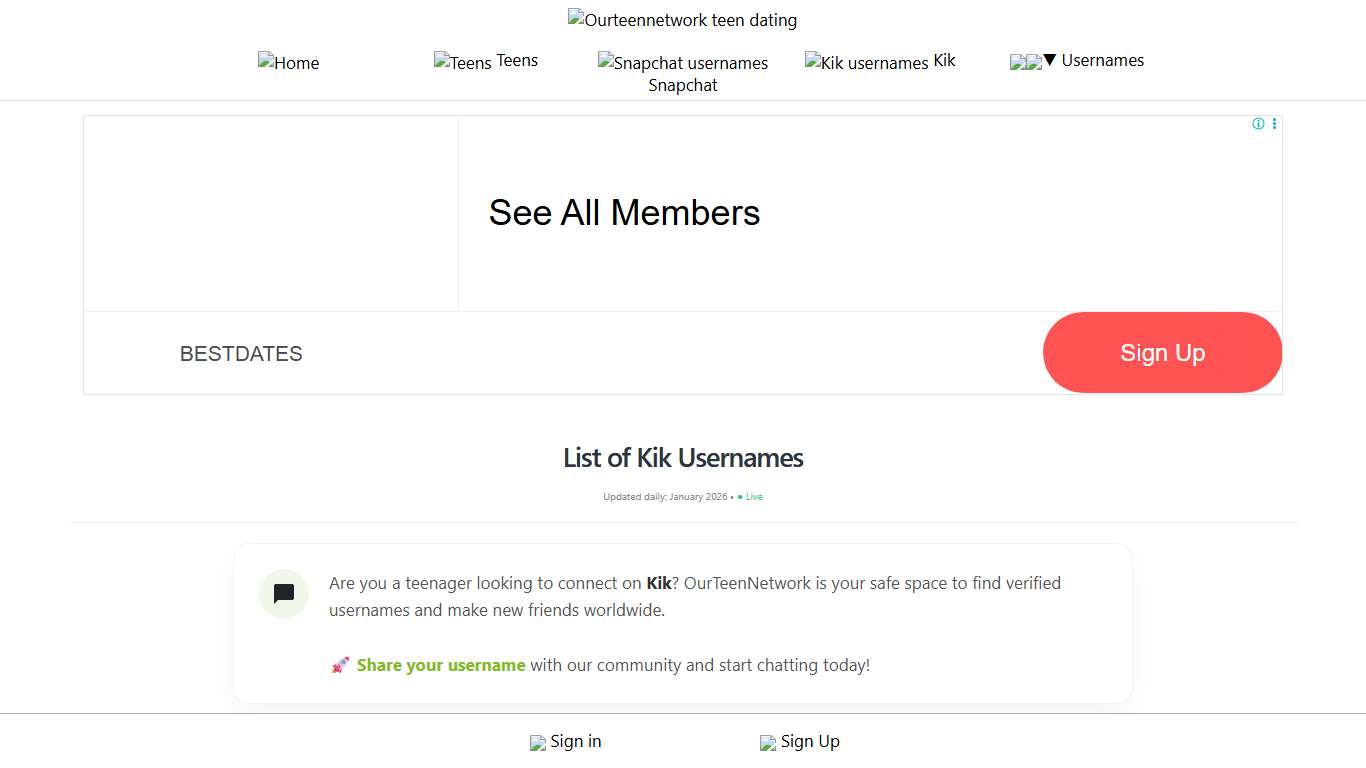This screenshot has width=1366, height=768.
Task: Select the Kik menu item
Action: pos(941,61)
